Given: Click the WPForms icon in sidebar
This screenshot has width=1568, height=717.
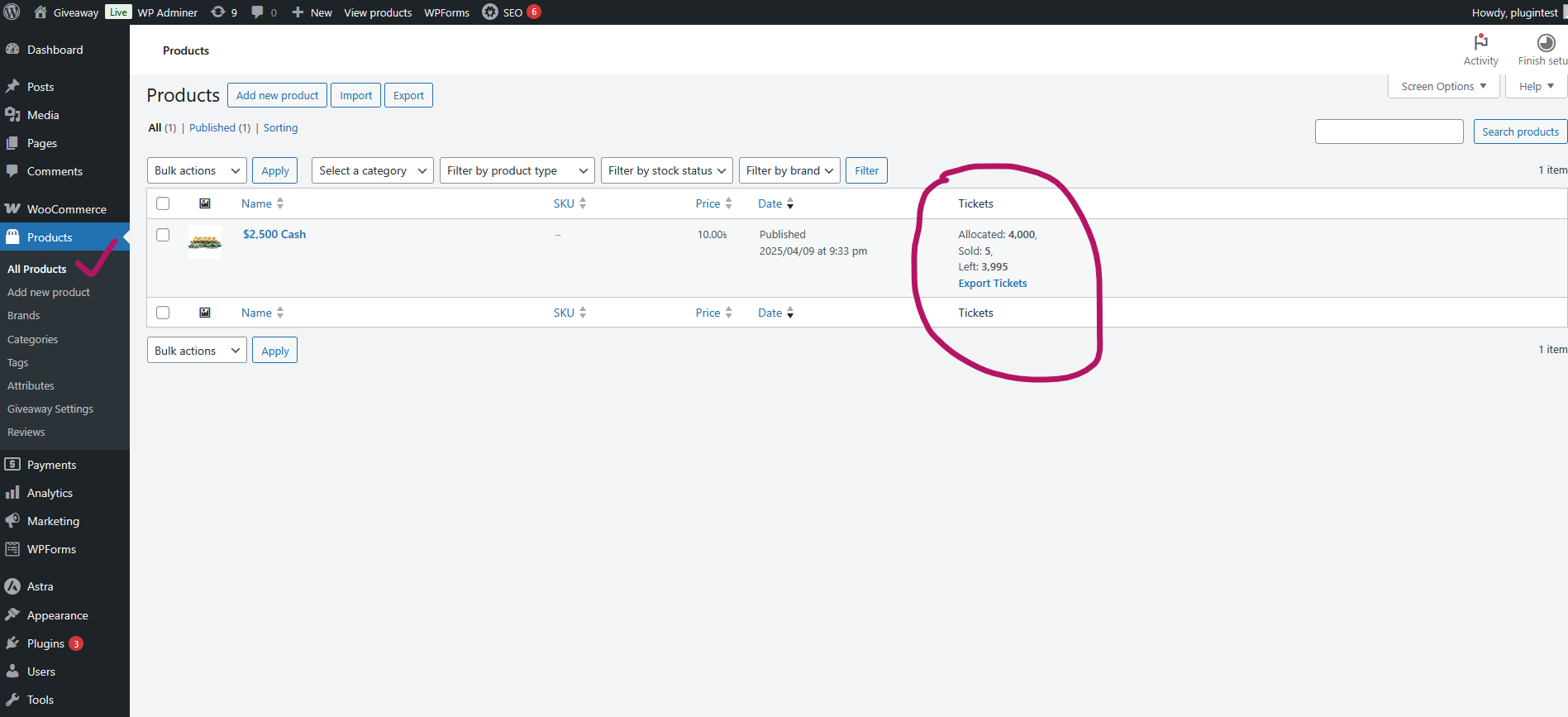Looking at the screenshot, I should click(12, 549).
